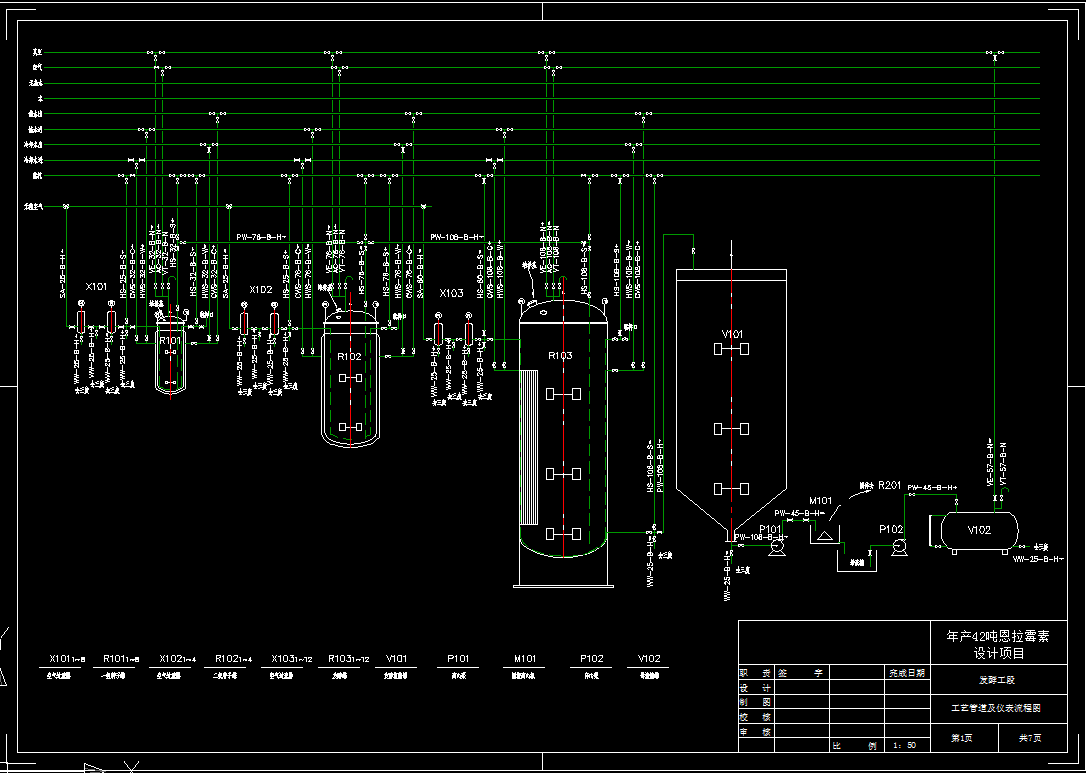
Task: Select the X1D2 label in the drawing
Action: click(x=261, y=290)
